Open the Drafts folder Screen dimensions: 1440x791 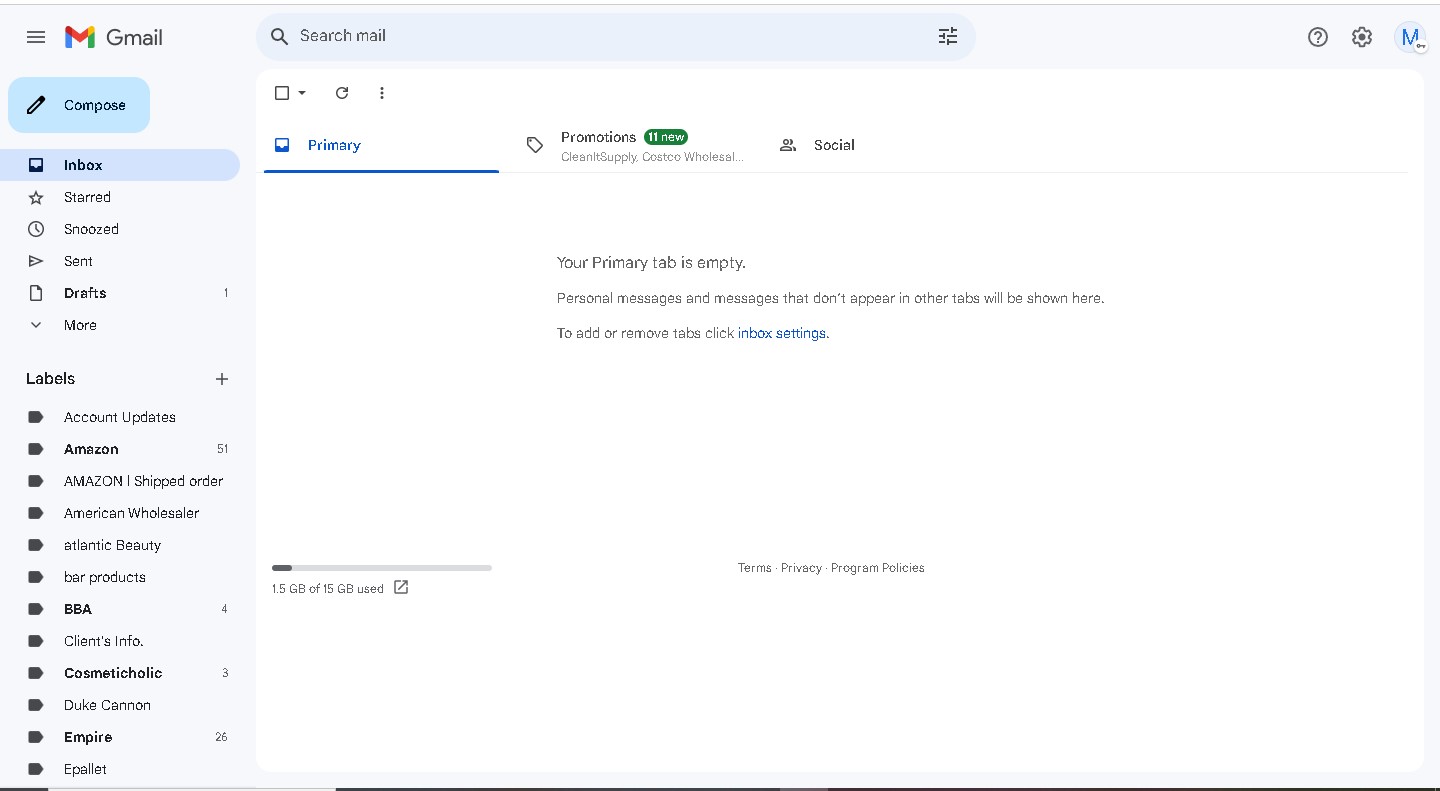click(x=120, y=293)
